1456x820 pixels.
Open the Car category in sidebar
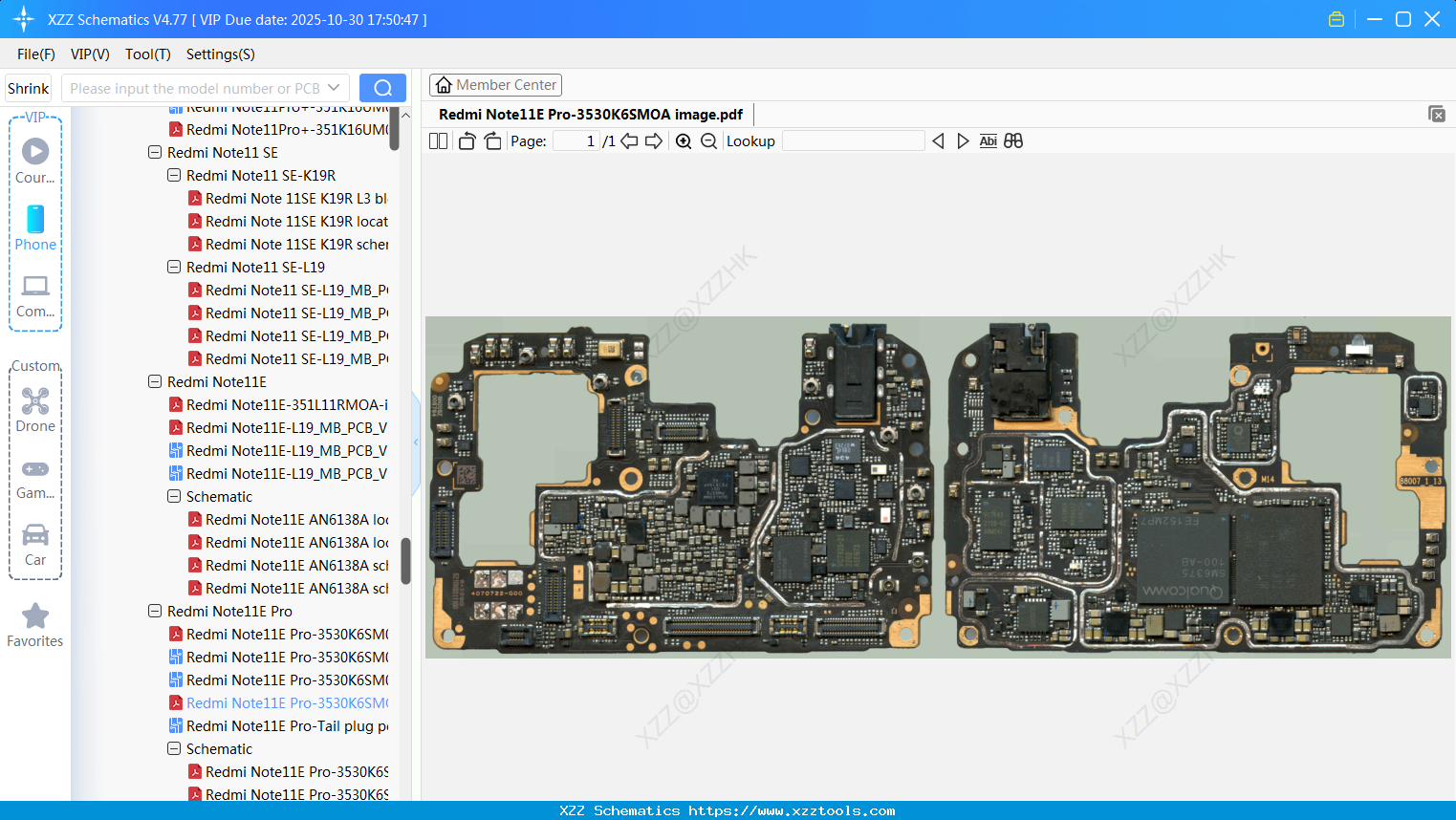coord(35,545)
